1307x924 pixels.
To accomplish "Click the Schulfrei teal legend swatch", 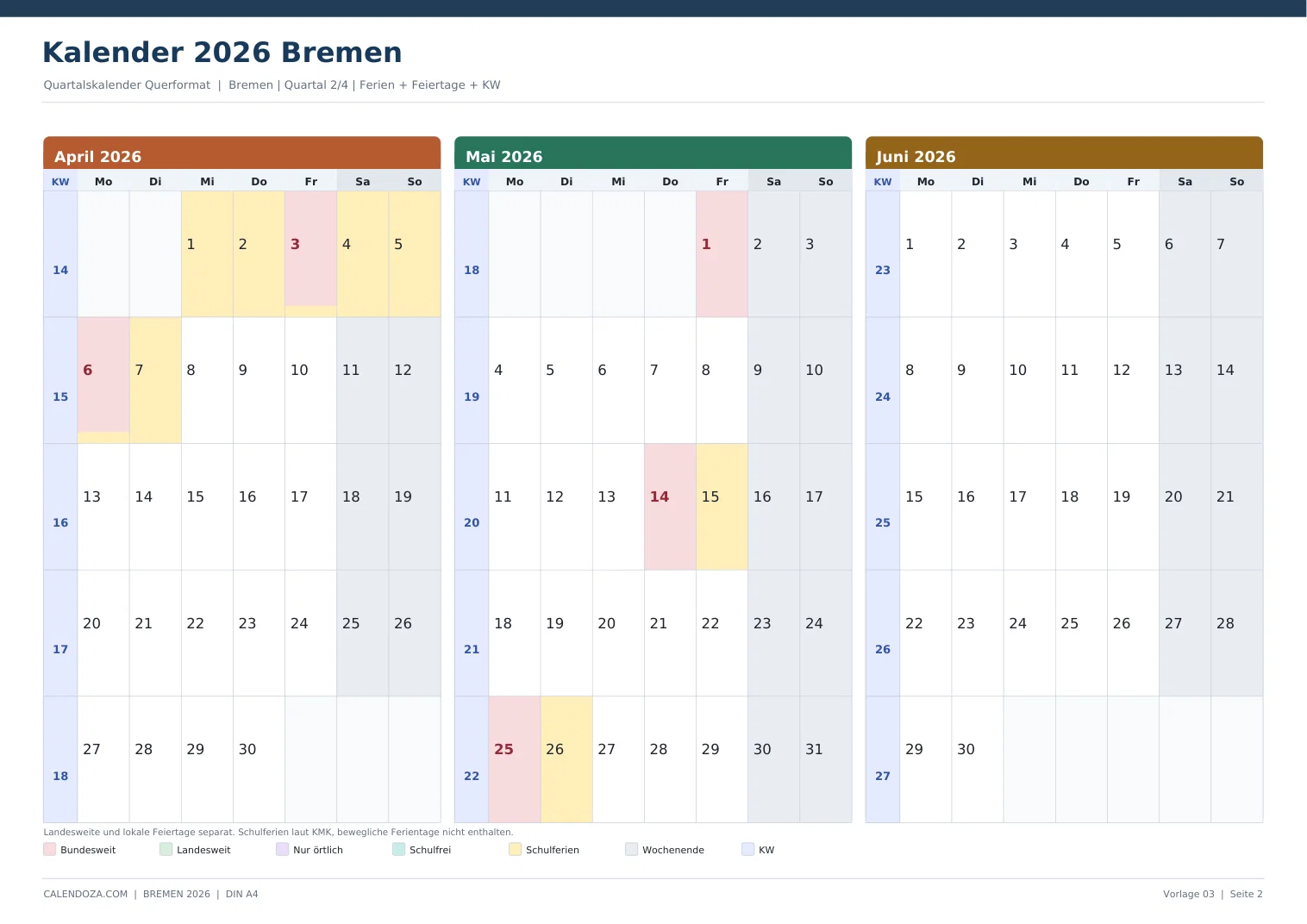I will [x=399, y=849].
